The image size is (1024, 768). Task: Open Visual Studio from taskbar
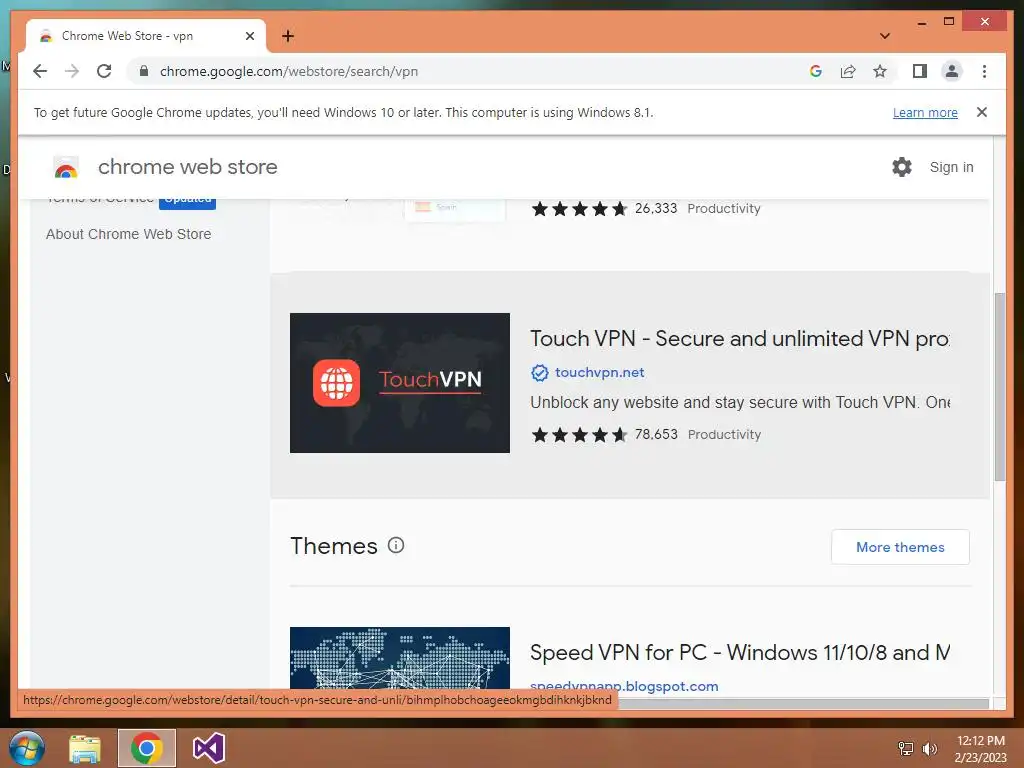(x=209, y=748)
